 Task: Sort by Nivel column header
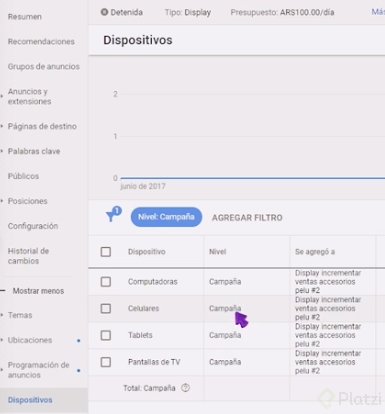coord(218,252)
